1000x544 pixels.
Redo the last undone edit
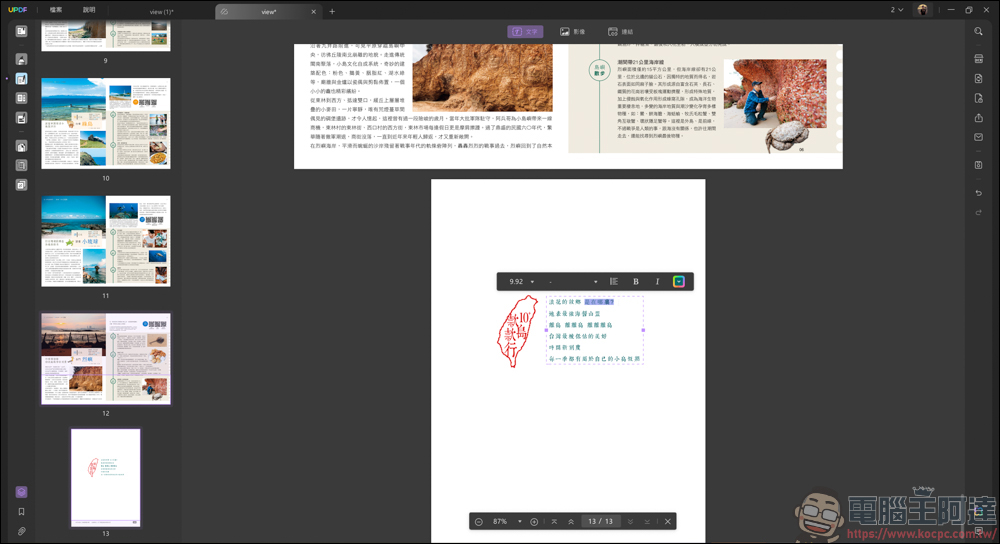(978, 212)
